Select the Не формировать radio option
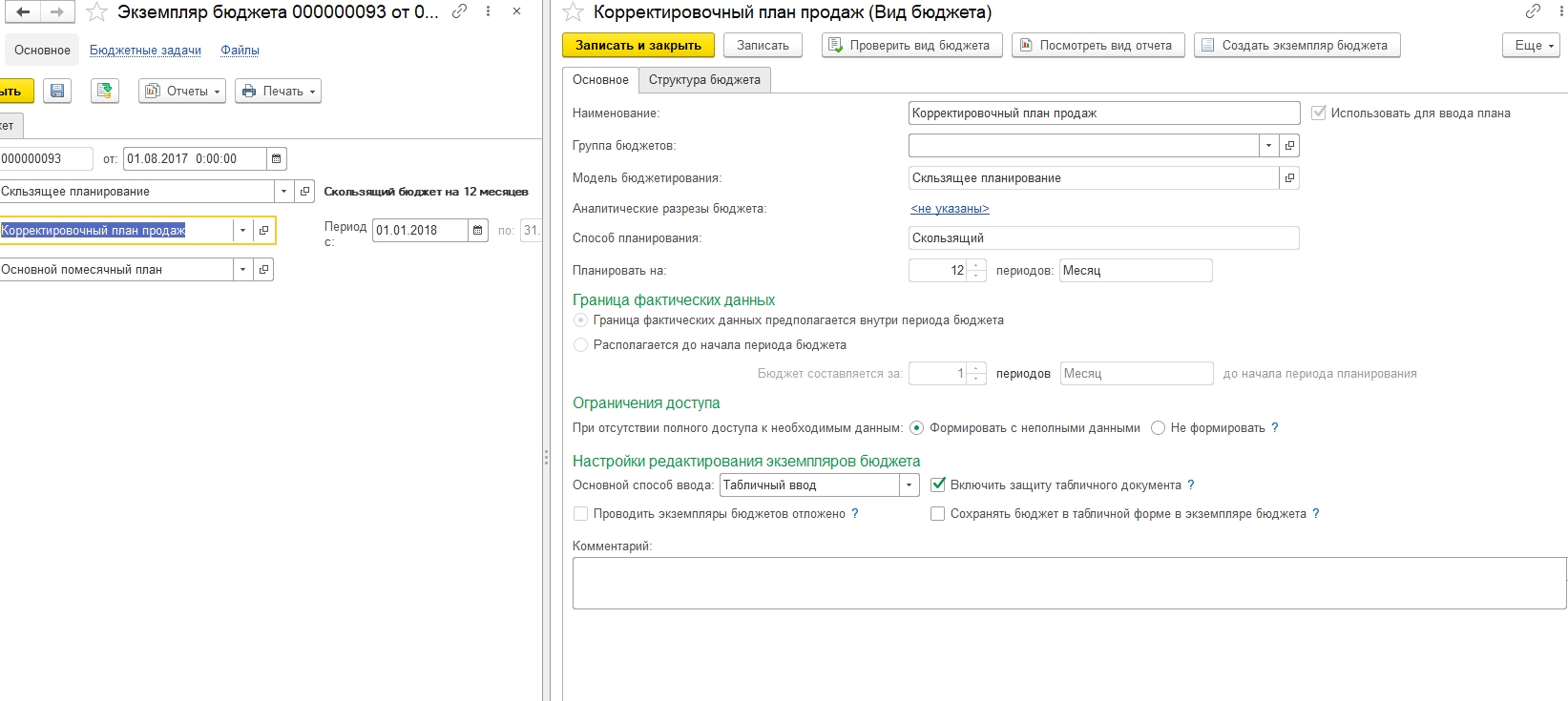This screenshot has width=1568, height=701. (x=1158, y=428)
